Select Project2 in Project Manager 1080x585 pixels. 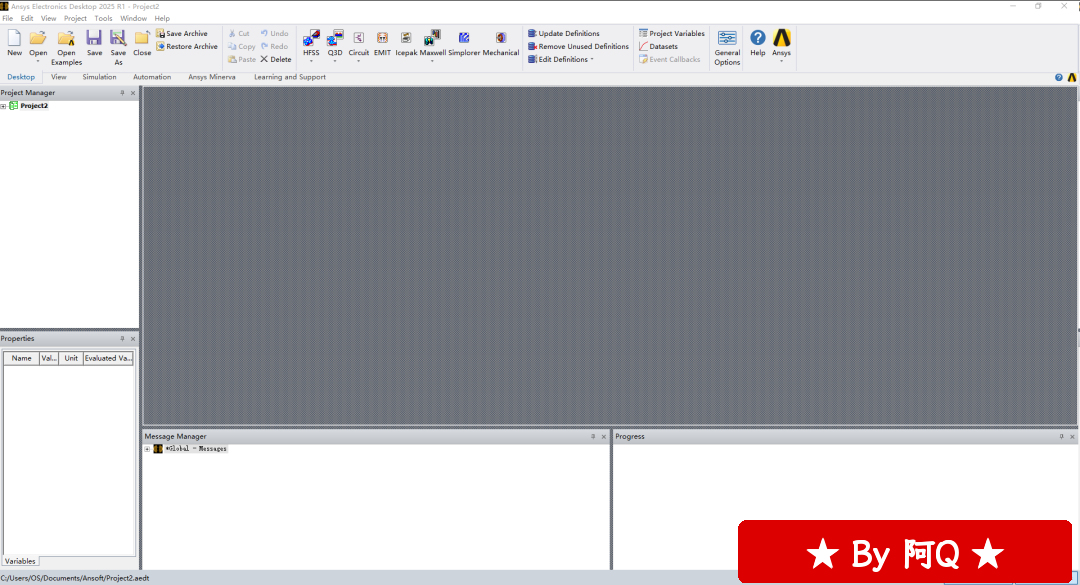[x=34, y=106]
